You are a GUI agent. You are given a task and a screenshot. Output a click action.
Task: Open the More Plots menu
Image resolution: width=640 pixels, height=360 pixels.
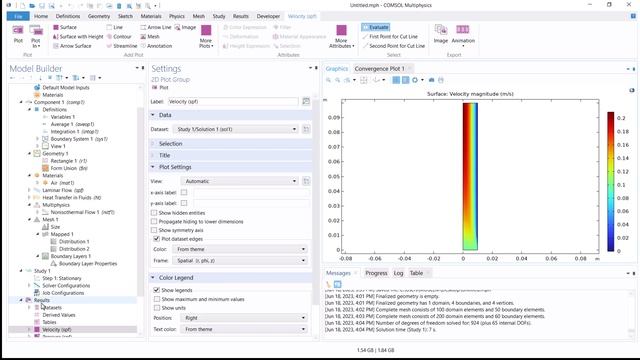(x=206, y=36)
